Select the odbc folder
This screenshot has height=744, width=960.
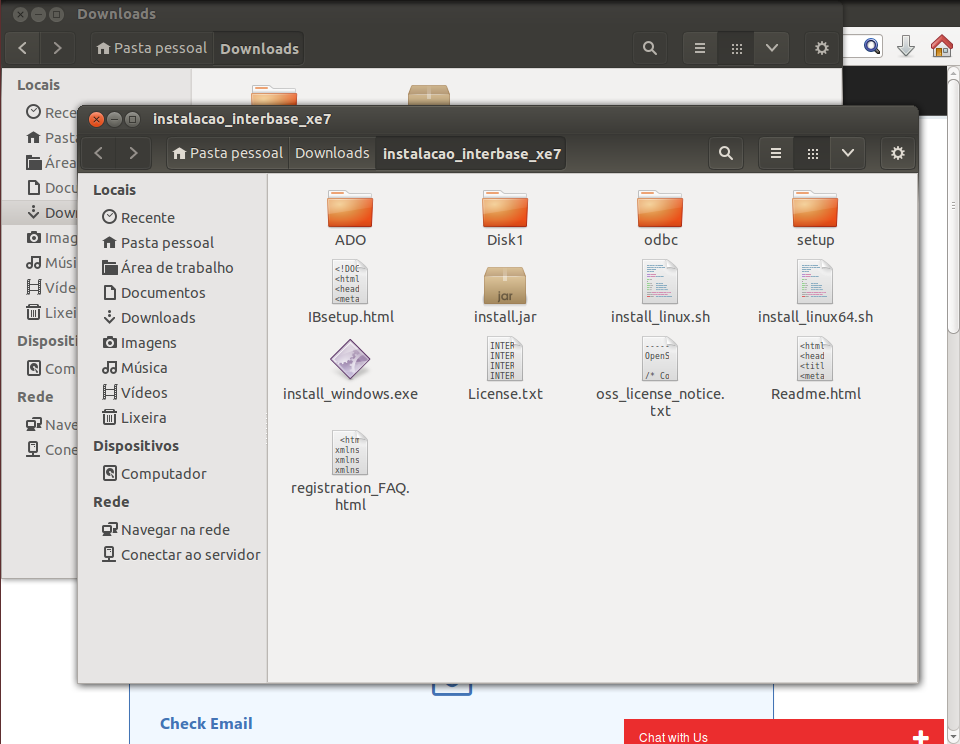(x=660, y=210)
